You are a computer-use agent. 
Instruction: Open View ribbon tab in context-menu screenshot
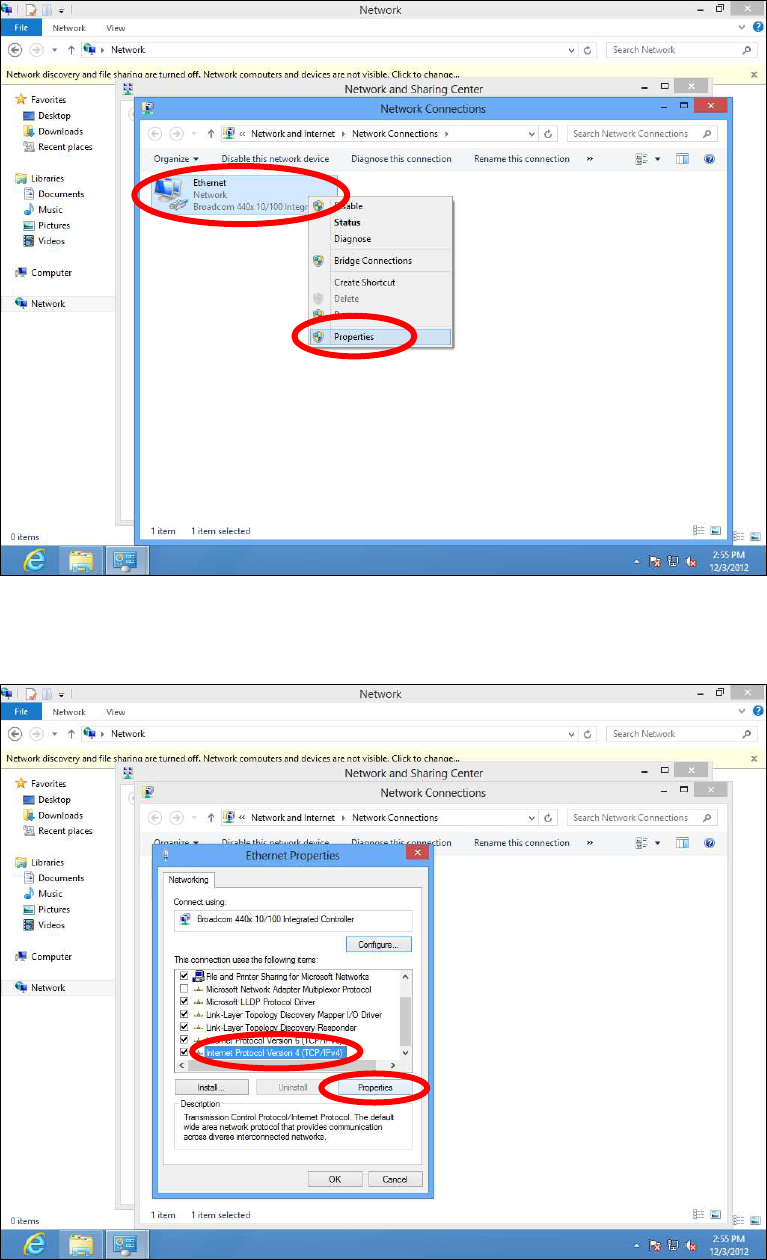(115, 28)
